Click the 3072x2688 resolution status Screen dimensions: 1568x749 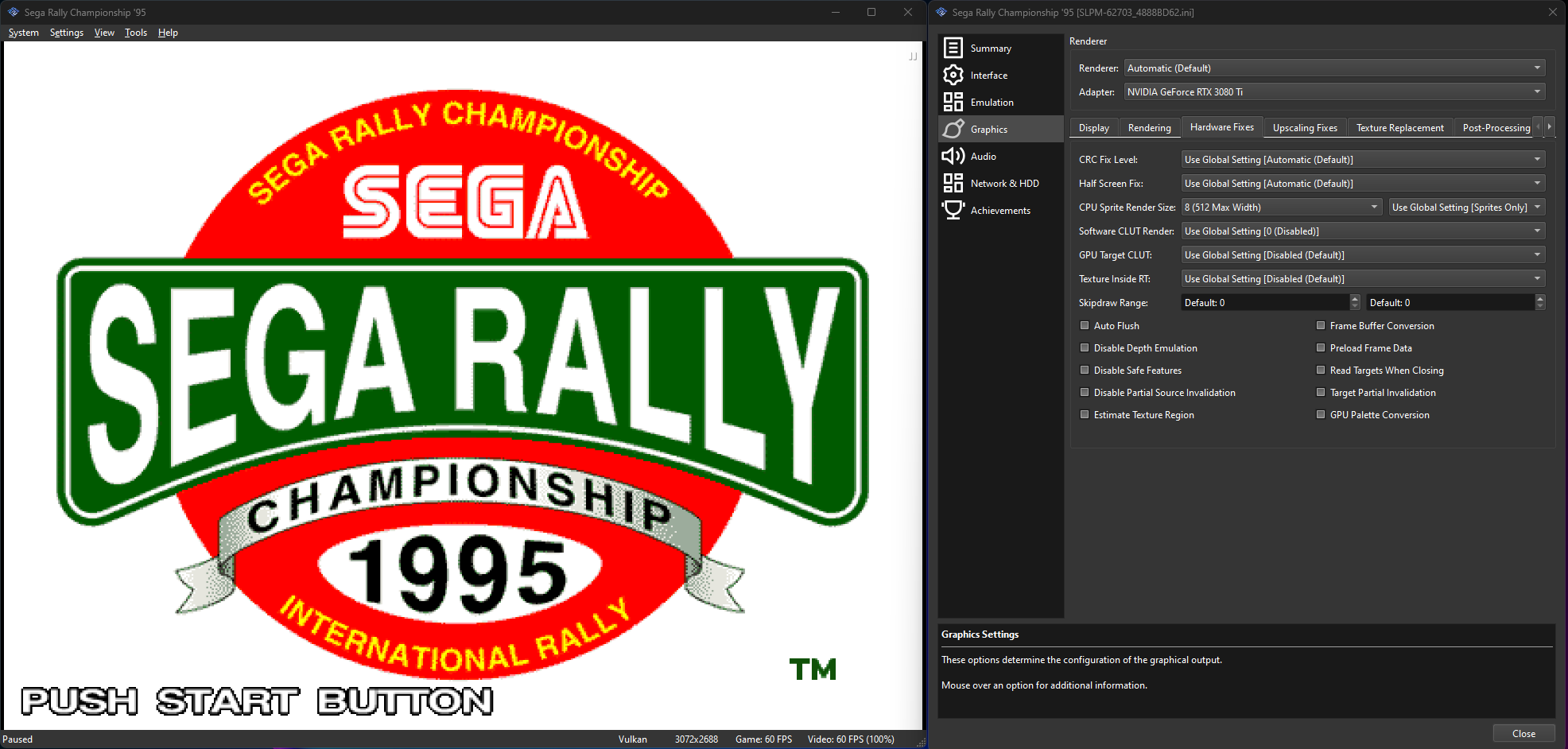697,739
